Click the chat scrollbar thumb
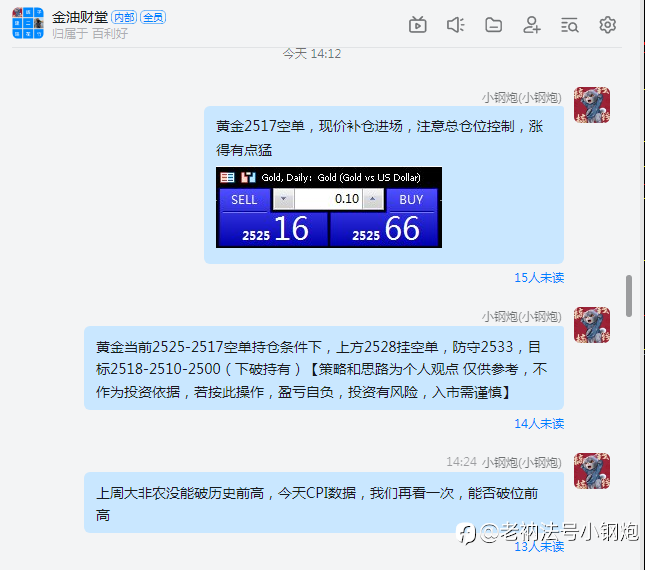 pos(629,296)
